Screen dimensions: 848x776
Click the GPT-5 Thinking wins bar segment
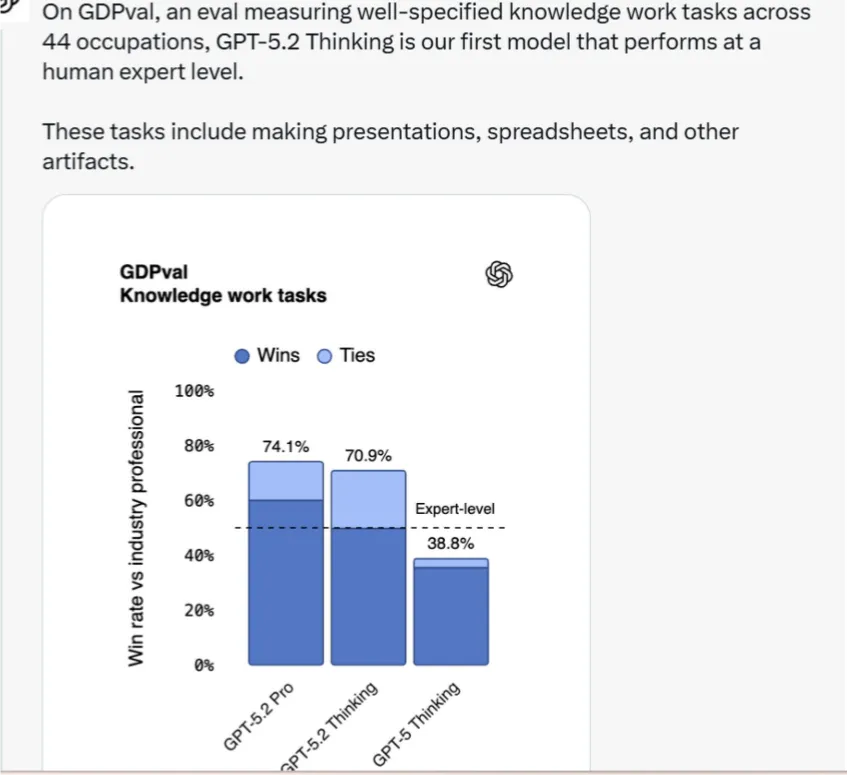coord(451,616)
